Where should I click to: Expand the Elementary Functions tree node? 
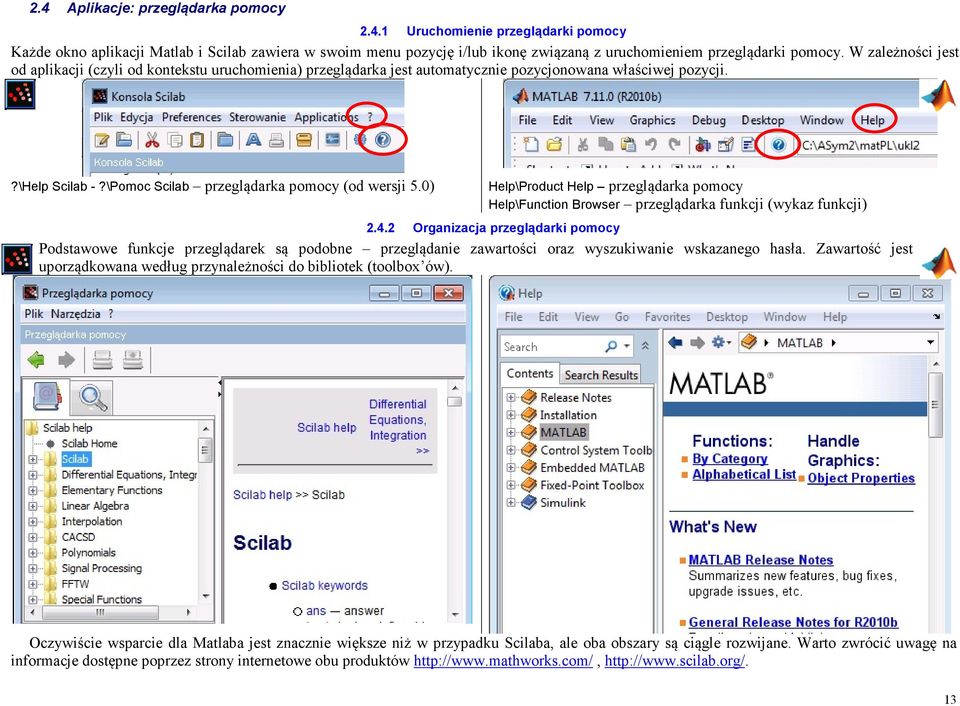point(33,490)
